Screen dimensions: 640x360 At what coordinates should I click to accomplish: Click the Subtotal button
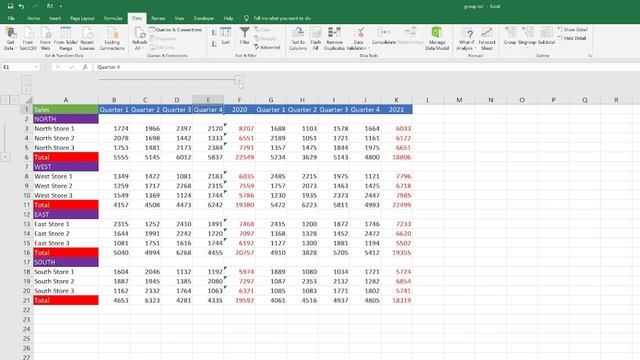(546, 36)
